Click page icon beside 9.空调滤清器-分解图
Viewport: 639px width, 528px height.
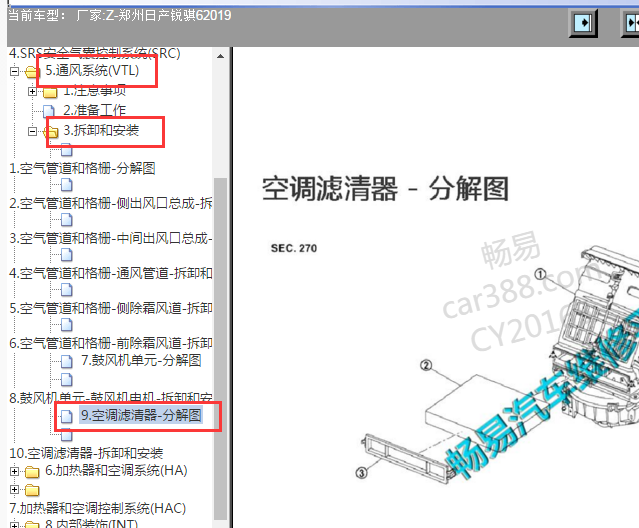66,416
